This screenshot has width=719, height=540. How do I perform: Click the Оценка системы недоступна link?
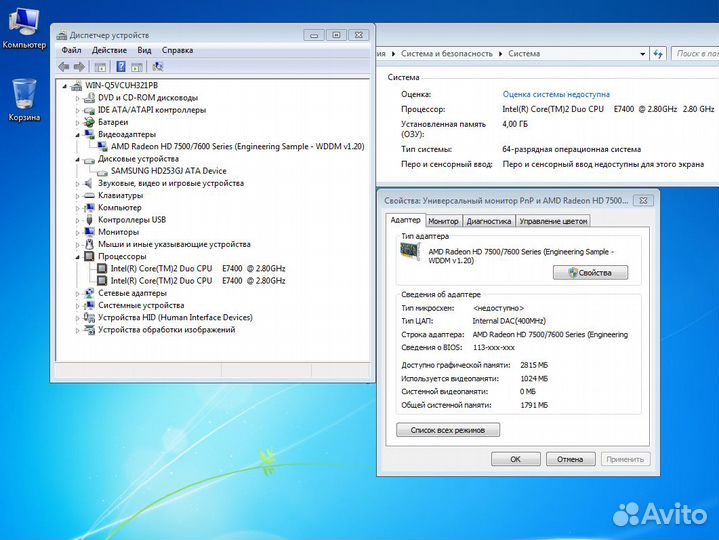556,94
